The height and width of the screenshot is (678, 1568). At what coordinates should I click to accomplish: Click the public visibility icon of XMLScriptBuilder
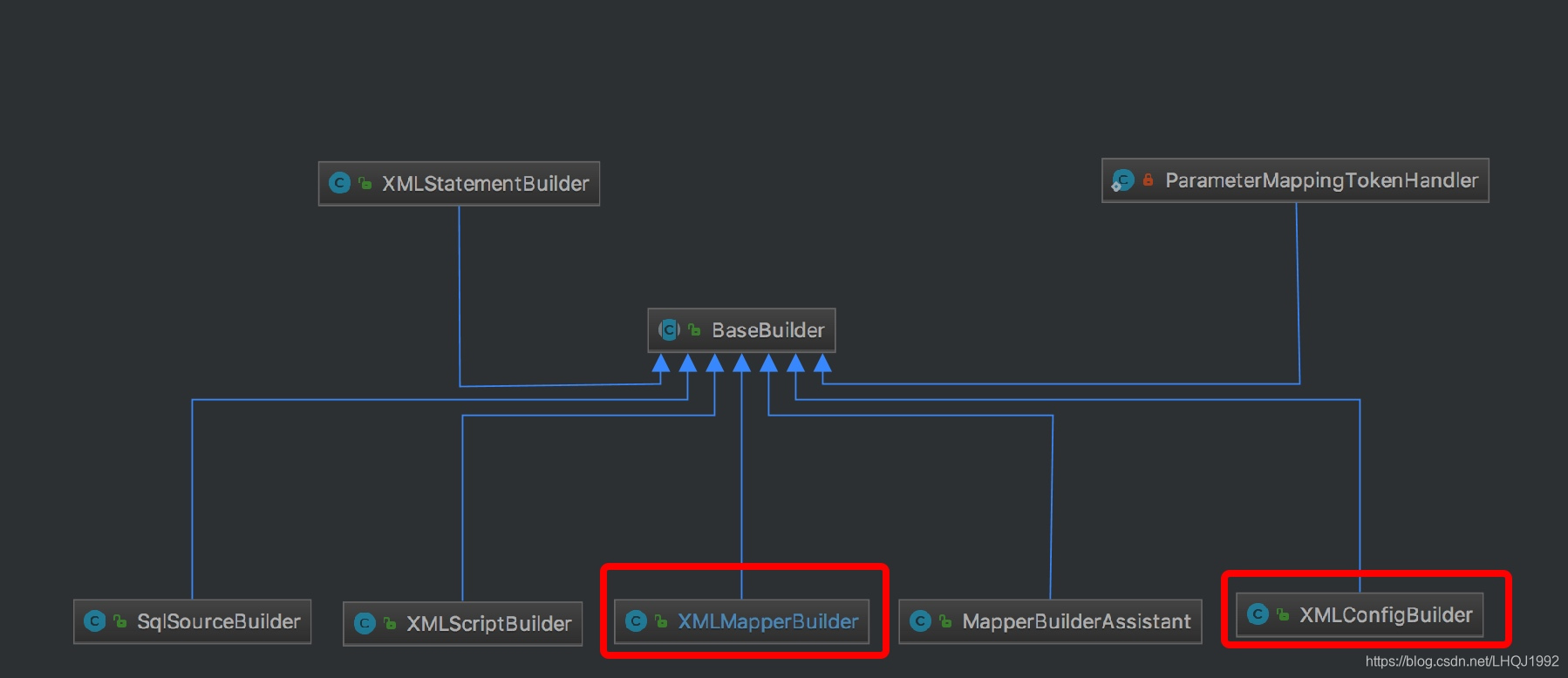coord(390,624)
